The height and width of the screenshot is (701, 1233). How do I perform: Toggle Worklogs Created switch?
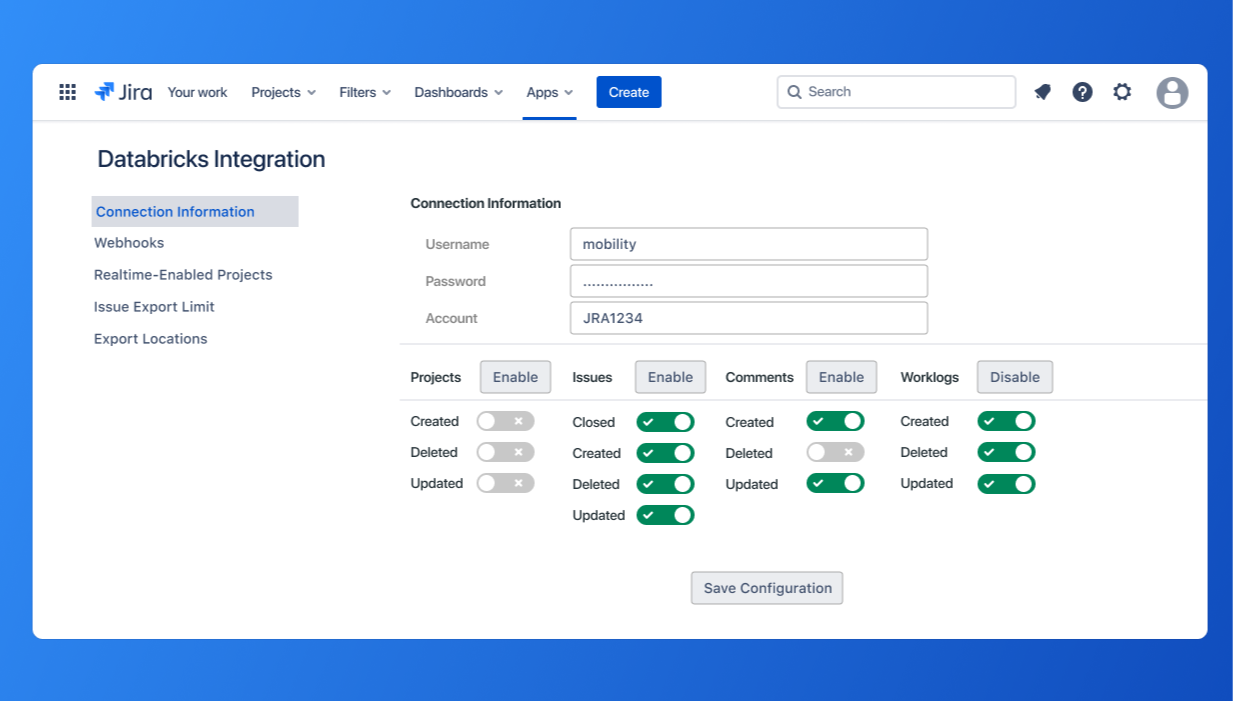pos(1006,421)
